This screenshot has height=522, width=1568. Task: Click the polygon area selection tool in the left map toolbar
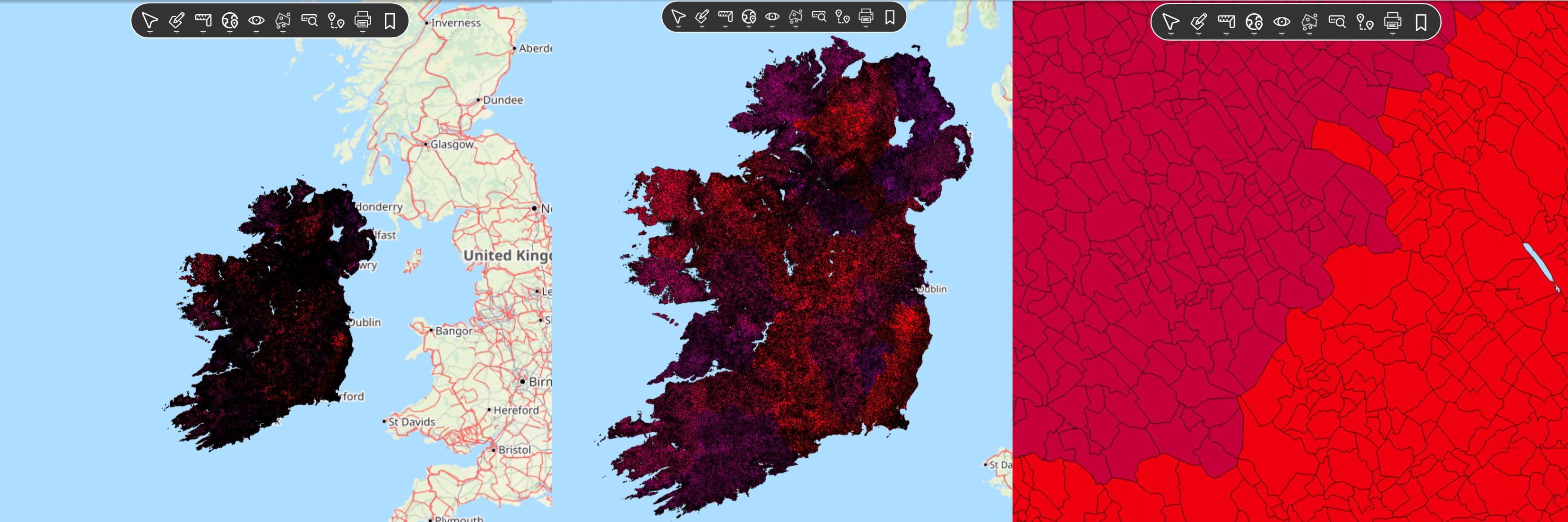pyautogui.click(x=282, y=21)
